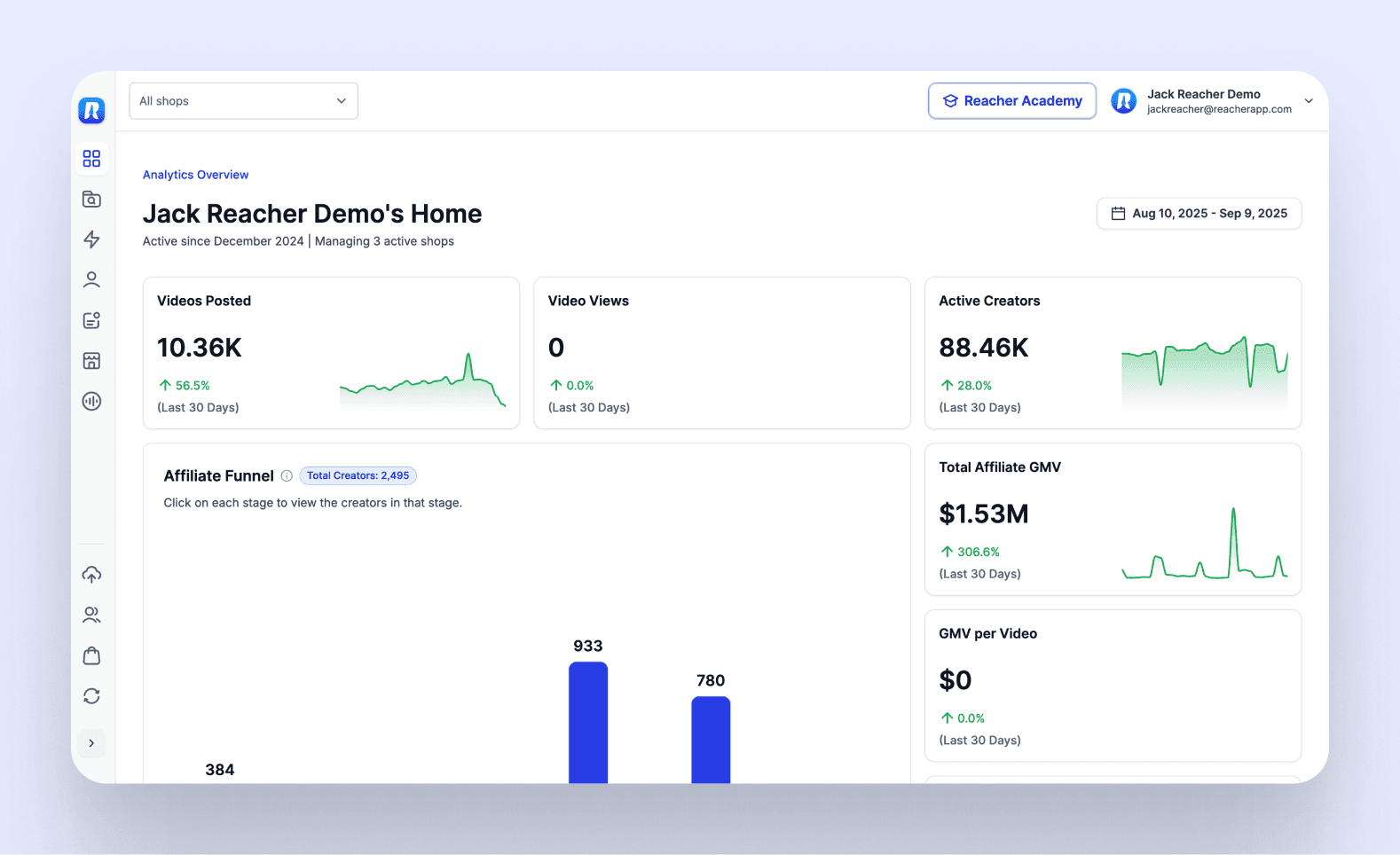The width and height of the screenshot is (1400, 855).
Task: Open the All shops dropdown
Action: click(244, 101)
